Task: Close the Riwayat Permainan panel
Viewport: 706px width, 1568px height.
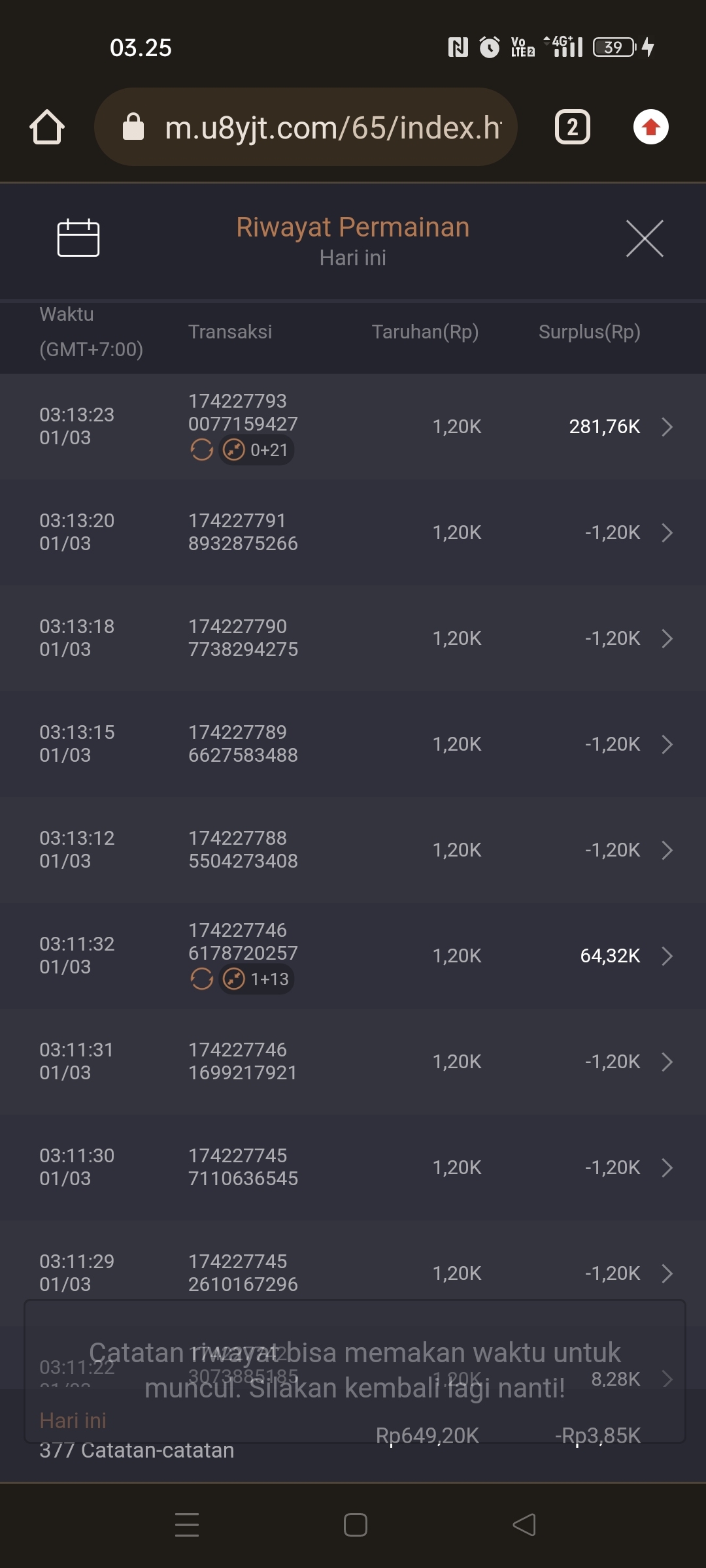Action: click(644, 238)
